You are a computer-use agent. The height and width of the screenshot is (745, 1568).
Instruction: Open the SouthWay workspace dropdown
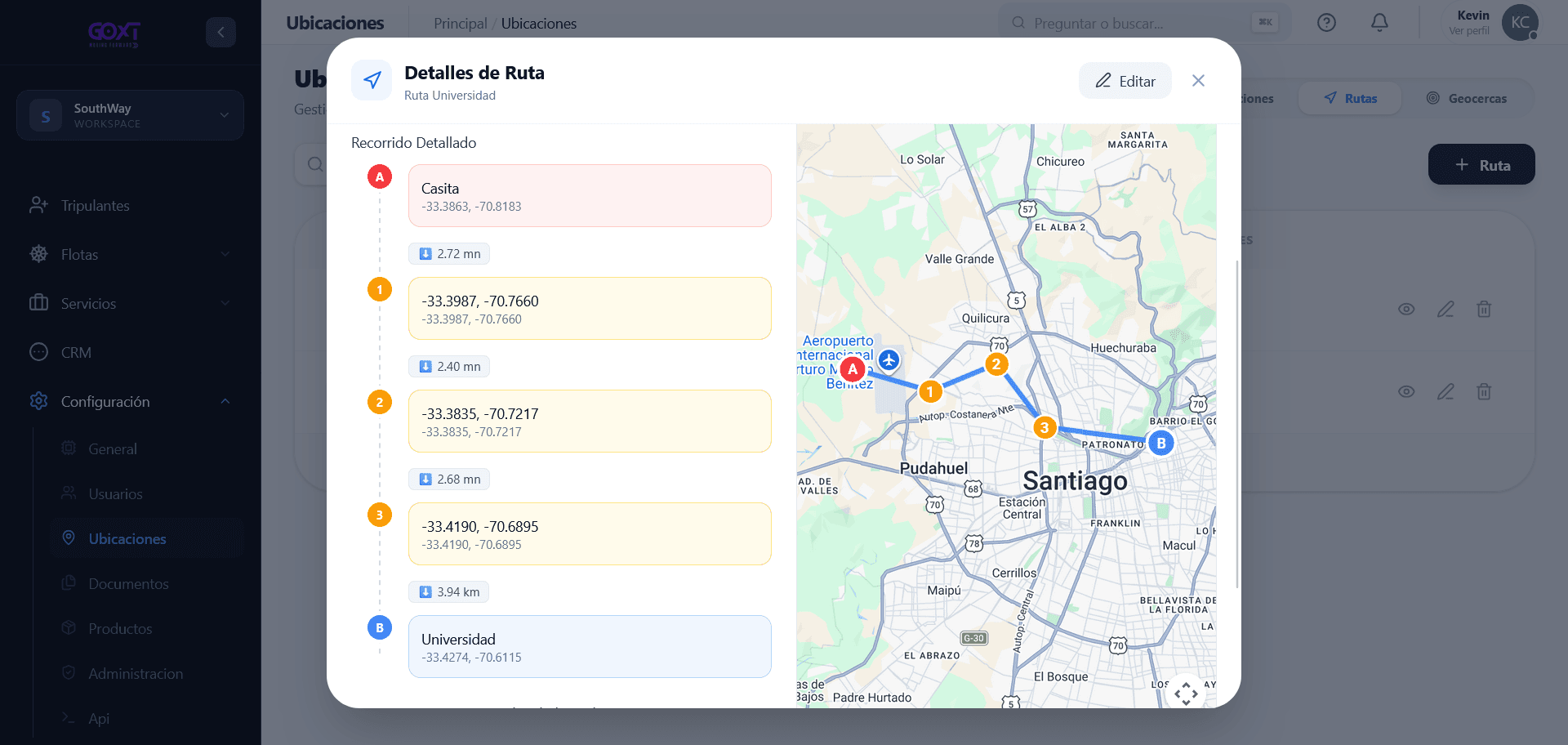click(x=130, y=115)
